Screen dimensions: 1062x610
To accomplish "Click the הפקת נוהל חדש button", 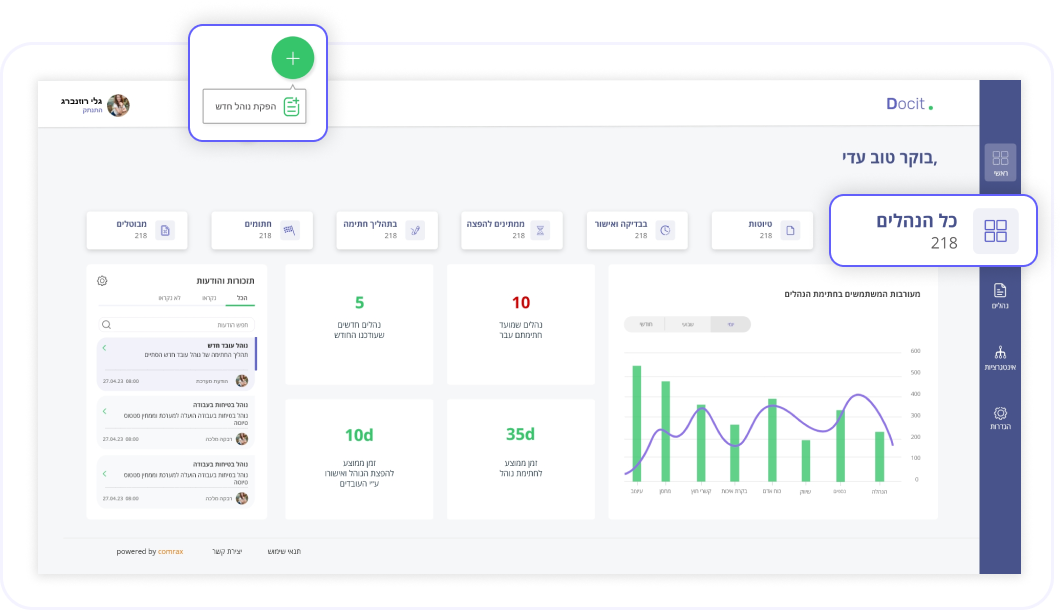I will 254,106.
